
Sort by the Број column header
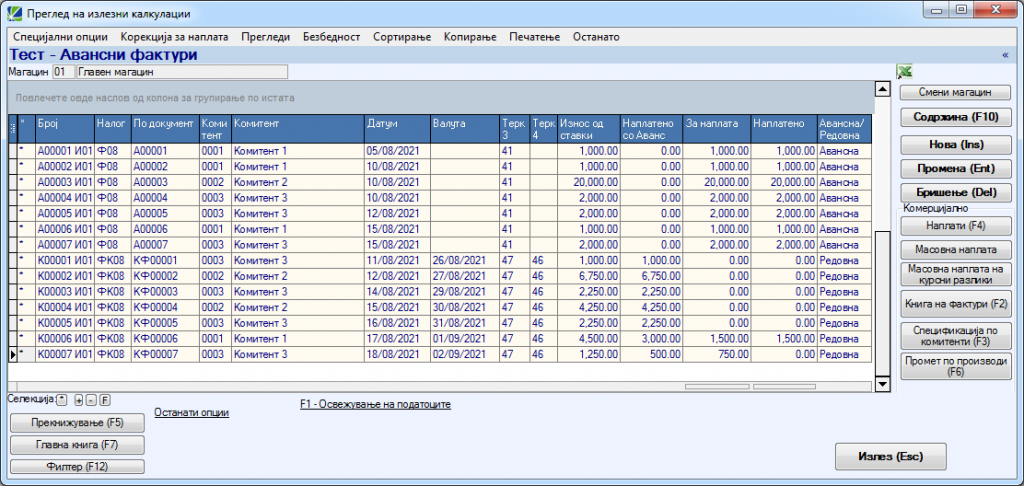coord(65,129)
